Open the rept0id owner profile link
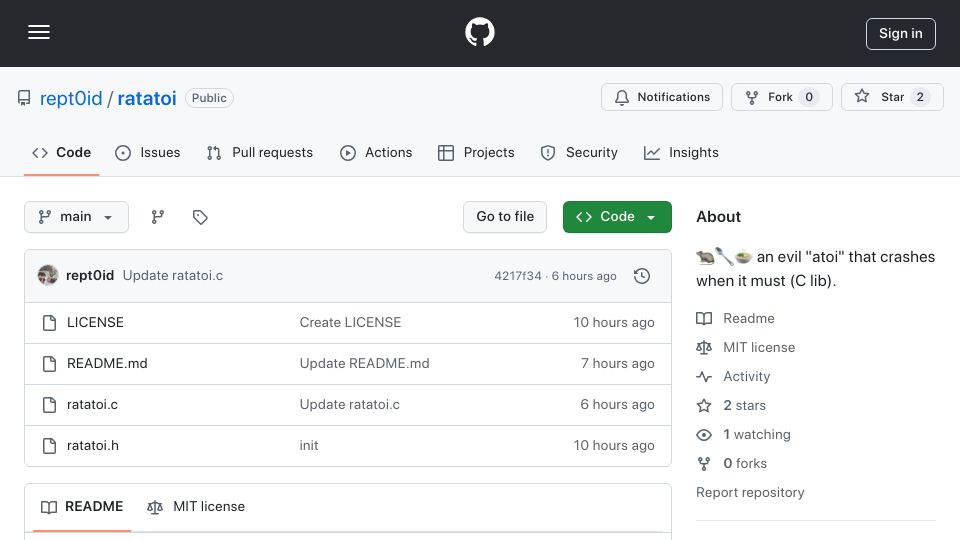 tap(71, 98)
